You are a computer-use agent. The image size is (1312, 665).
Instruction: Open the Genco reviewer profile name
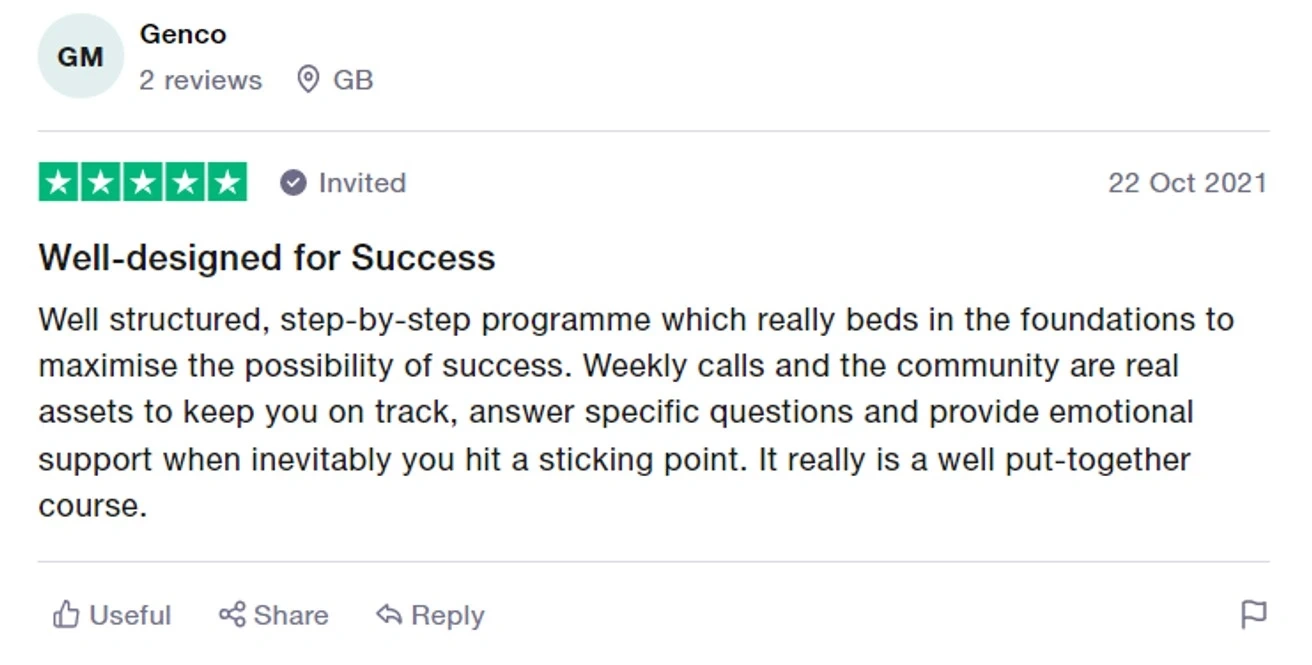click(183, 34)
